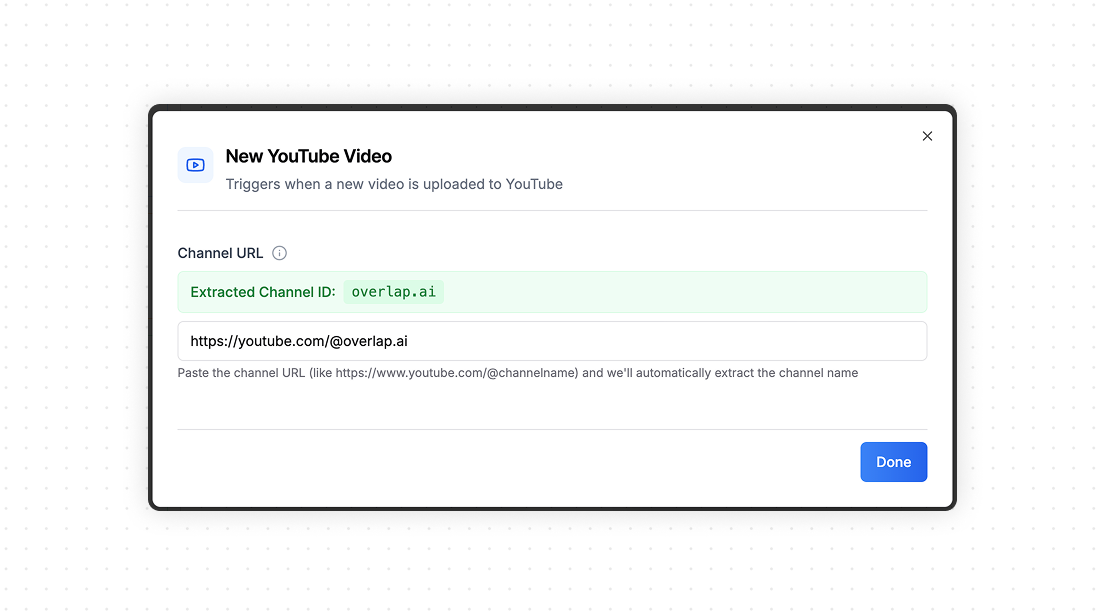Click the 'New YouTube Video' heading
The width and height of the screenshot is (1105, 614).
pos(309,156)
